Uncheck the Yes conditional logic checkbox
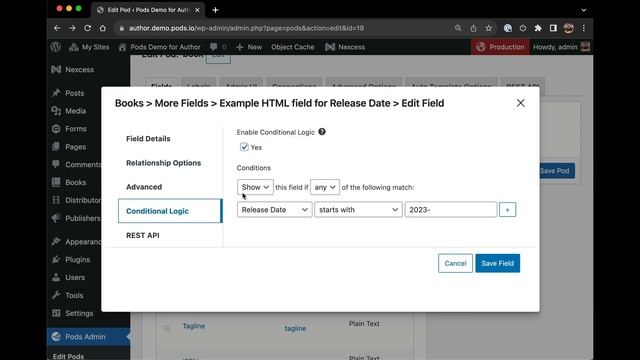The height and width of the screenshot is (360, 640). coord(244,147)
